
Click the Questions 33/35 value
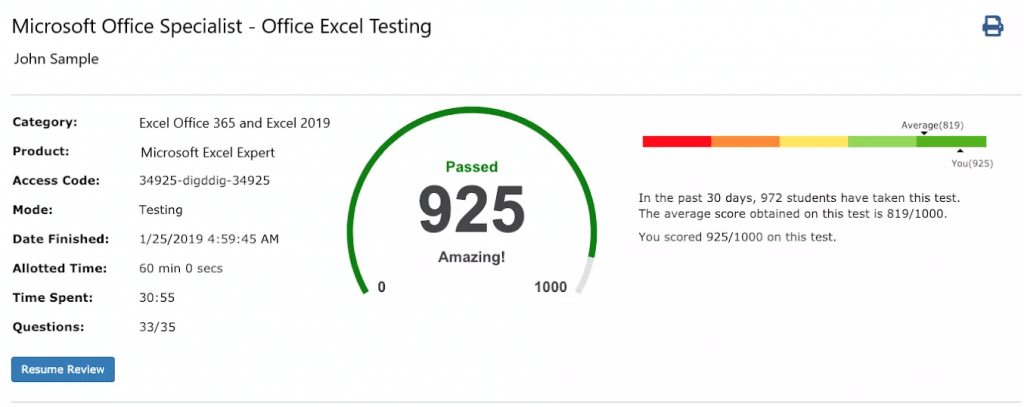point(157,327)
